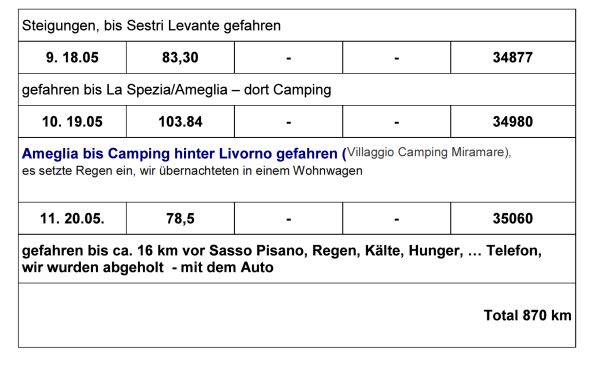
Task: Click the odometer value 34877
Action: pyautogui.click(x=513, y=57)
